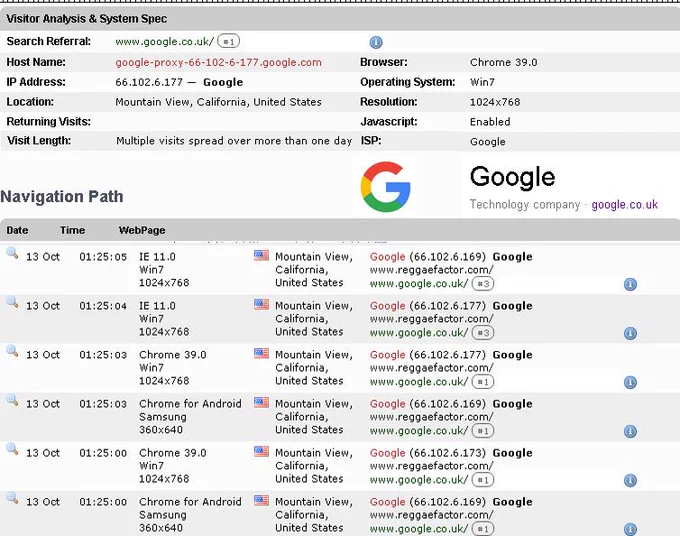Open magnifier icon for 01:25:05 IE 11.0 row

point(12,253)
